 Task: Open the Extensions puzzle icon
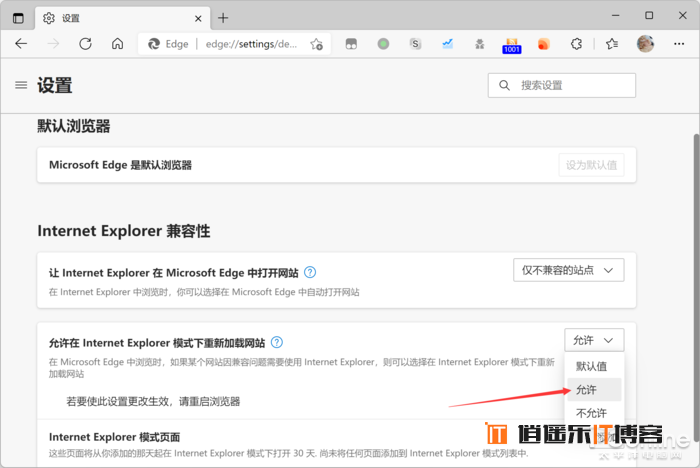point(576,44)
